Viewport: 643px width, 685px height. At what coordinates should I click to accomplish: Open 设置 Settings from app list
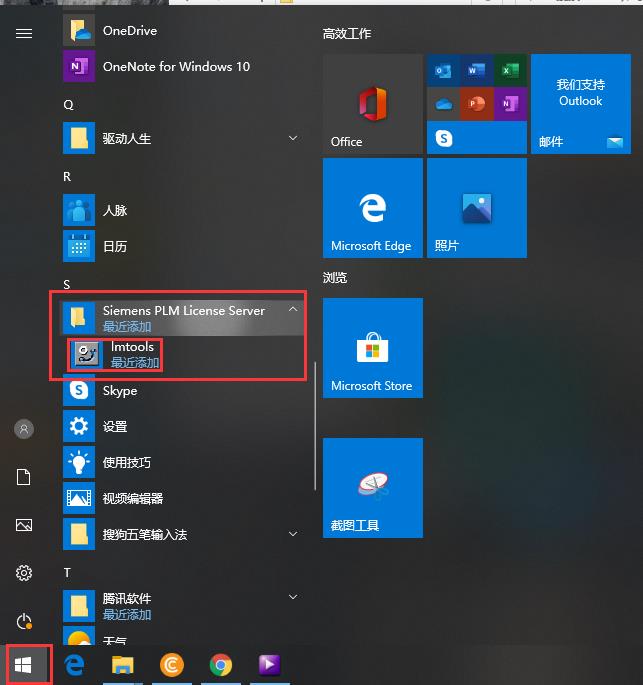tap(183, 426)
